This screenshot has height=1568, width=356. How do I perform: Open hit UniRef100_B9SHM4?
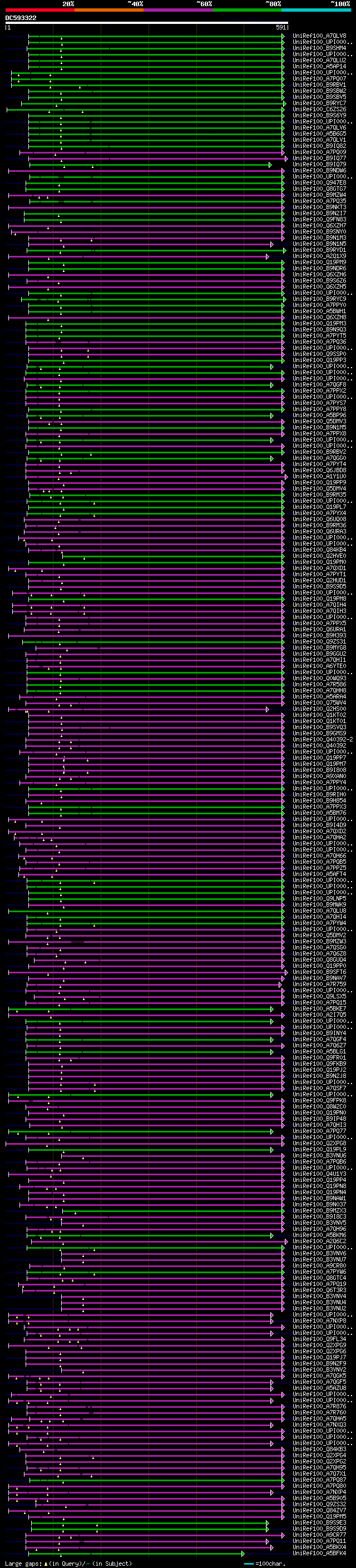319,48
